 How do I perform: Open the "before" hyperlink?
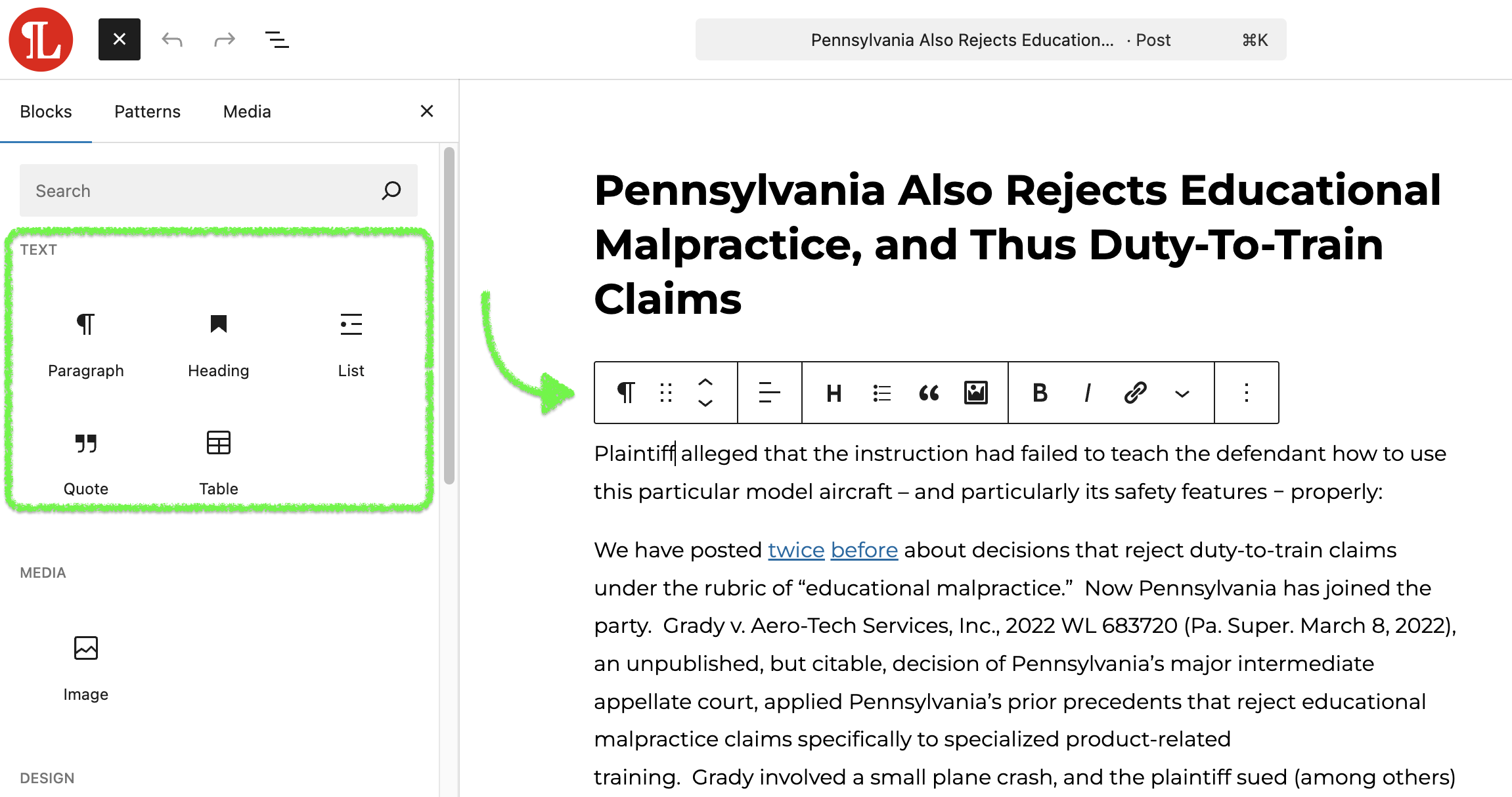coord(864,550)
